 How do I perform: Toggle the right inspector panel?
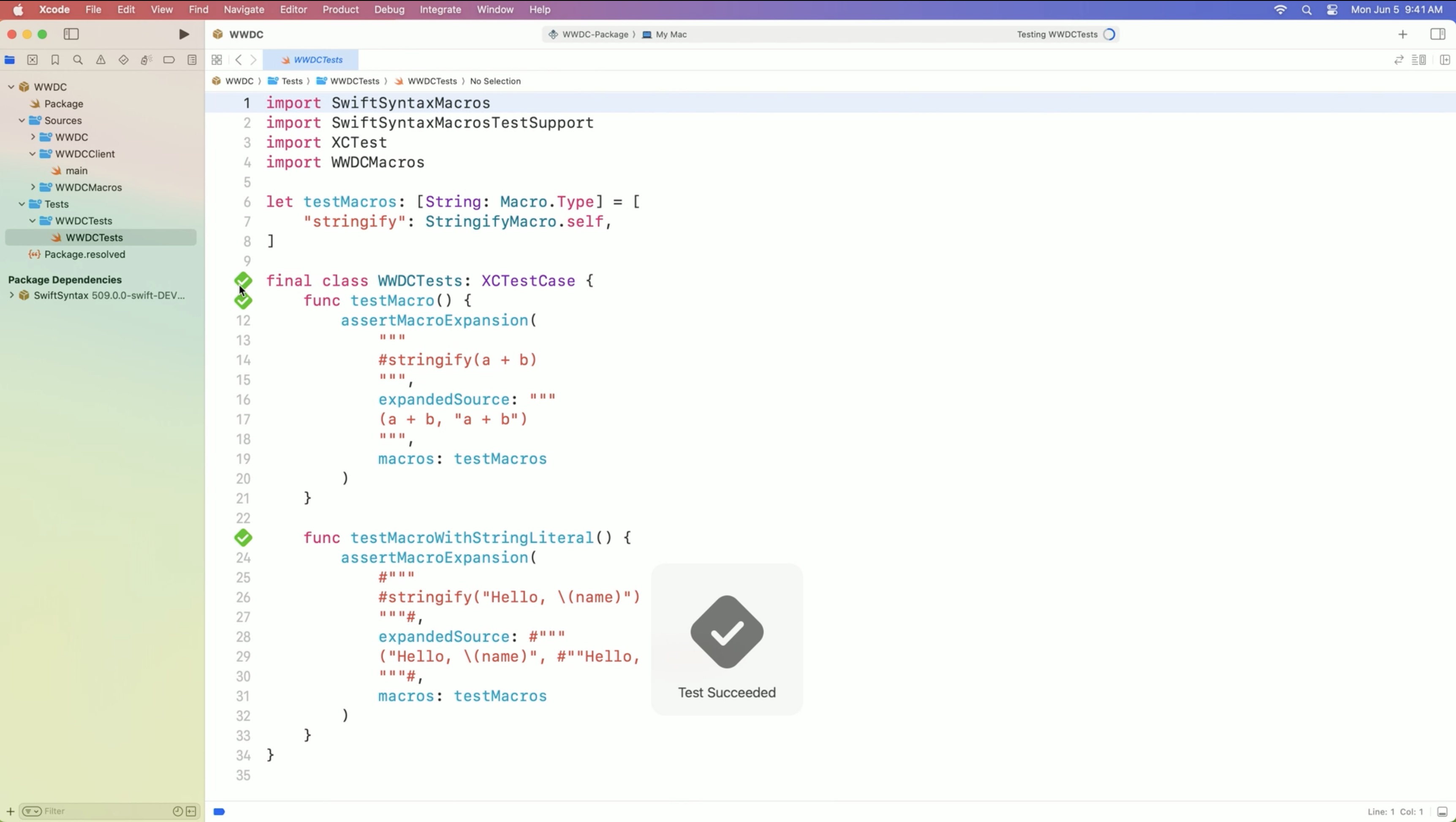point(1437,35)
